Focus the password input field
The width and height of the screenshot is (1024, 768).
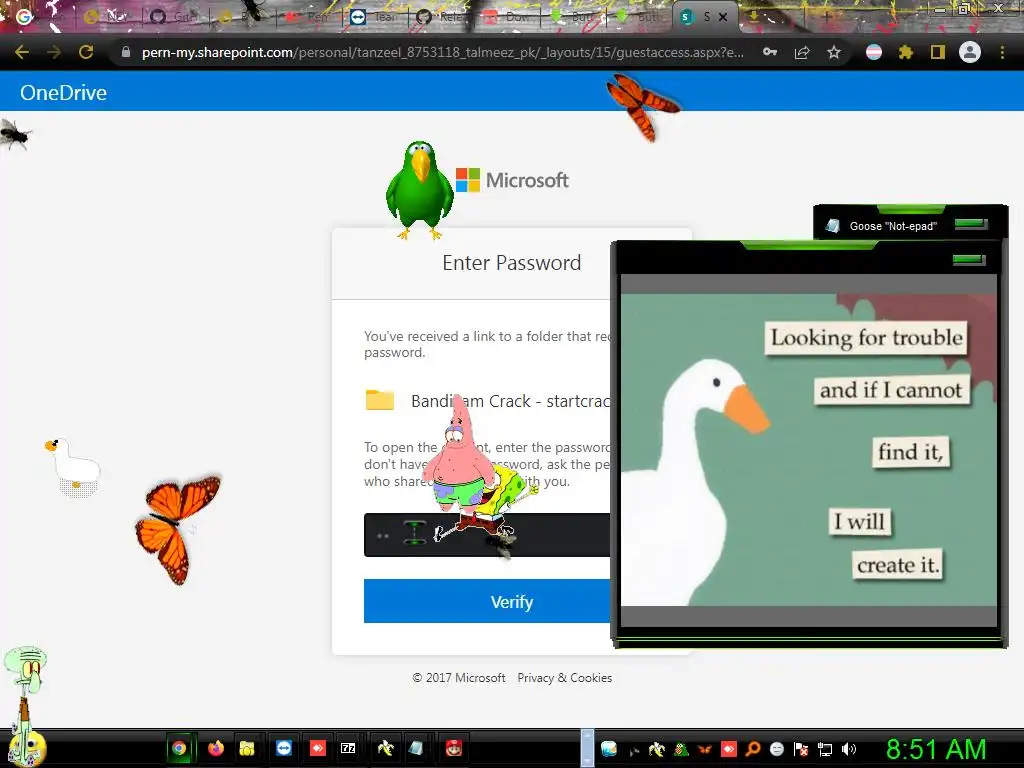(x=487, y=535)
